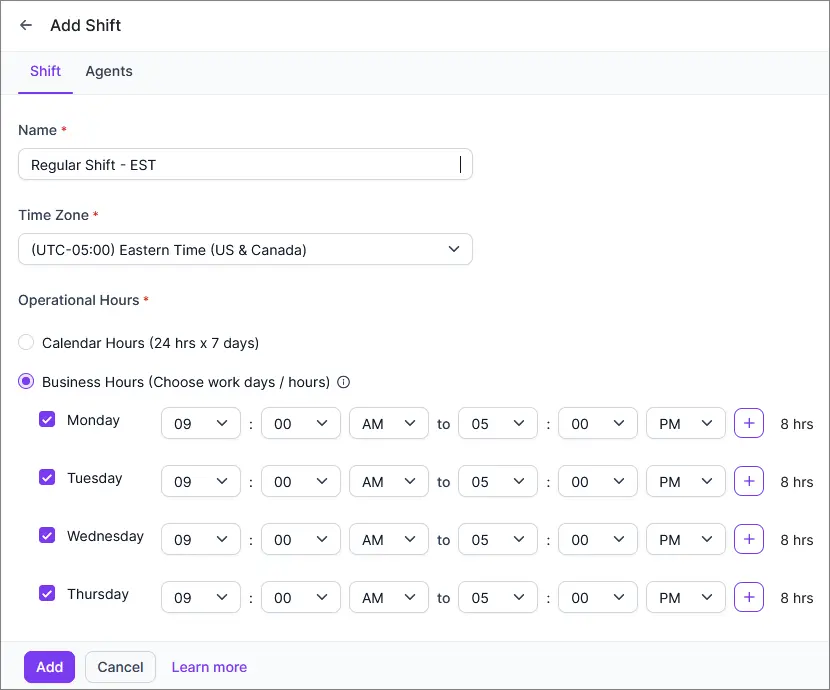Open Thursday end minutes dropdown
This screenshot has width=830, height=690.
click(598, 597)
